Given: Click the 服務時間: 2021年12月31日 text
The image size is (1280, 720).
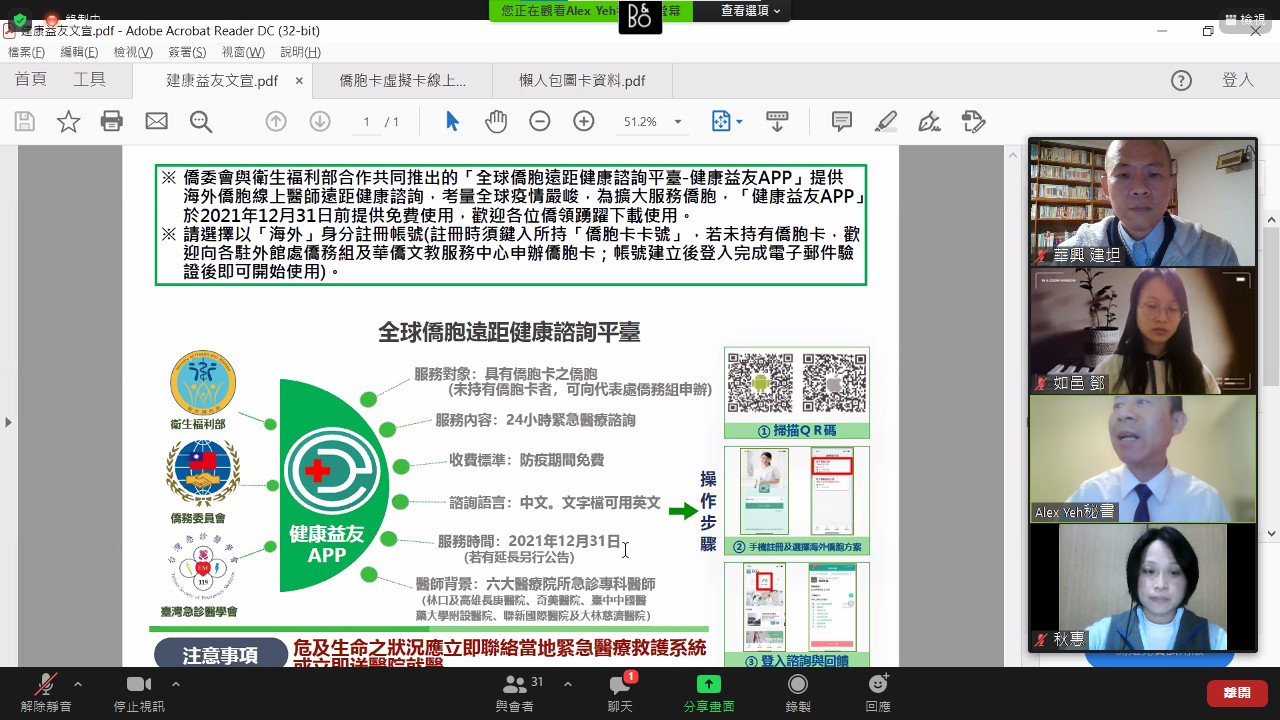Looking at the screenshot, I should pos(529,541).
